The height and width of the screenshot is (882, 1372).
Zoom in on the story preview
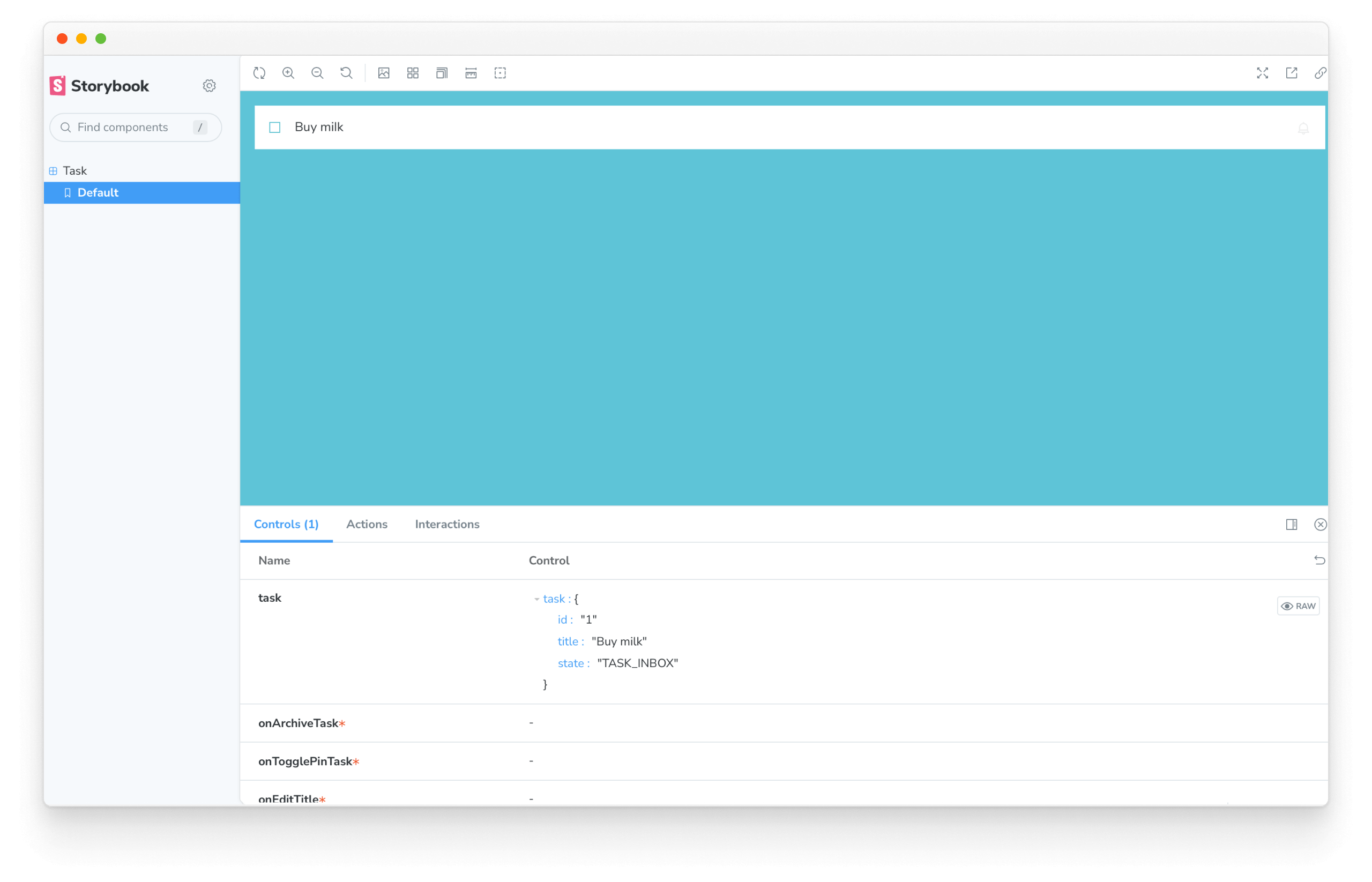(x=288, y=73)
